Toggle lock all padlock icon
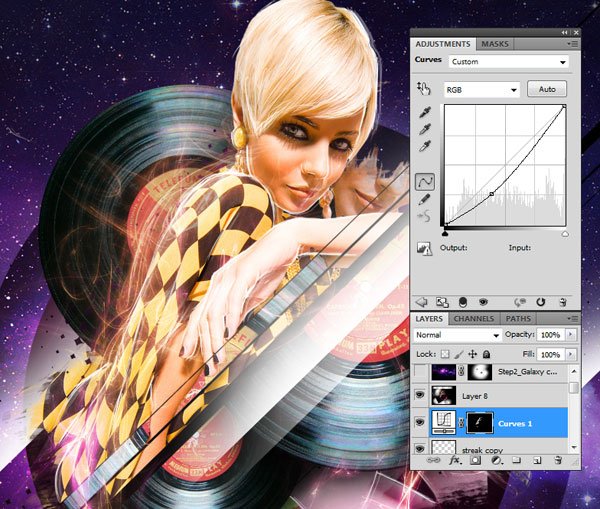The image size is (600, 509). [x=486, y=354]
